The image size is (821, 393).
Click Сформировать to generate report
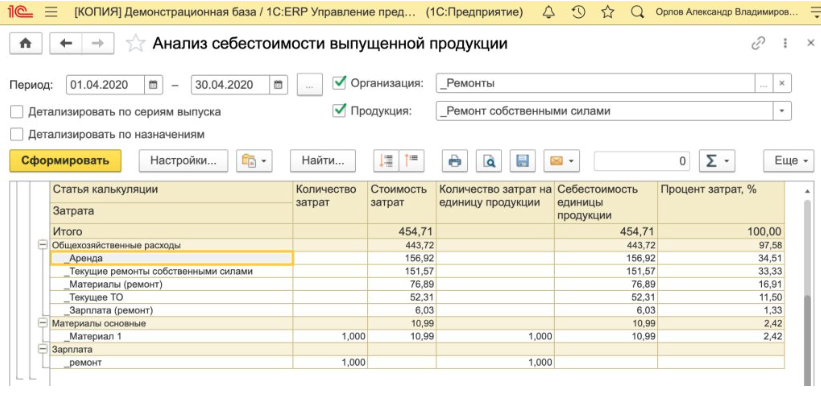65,161
